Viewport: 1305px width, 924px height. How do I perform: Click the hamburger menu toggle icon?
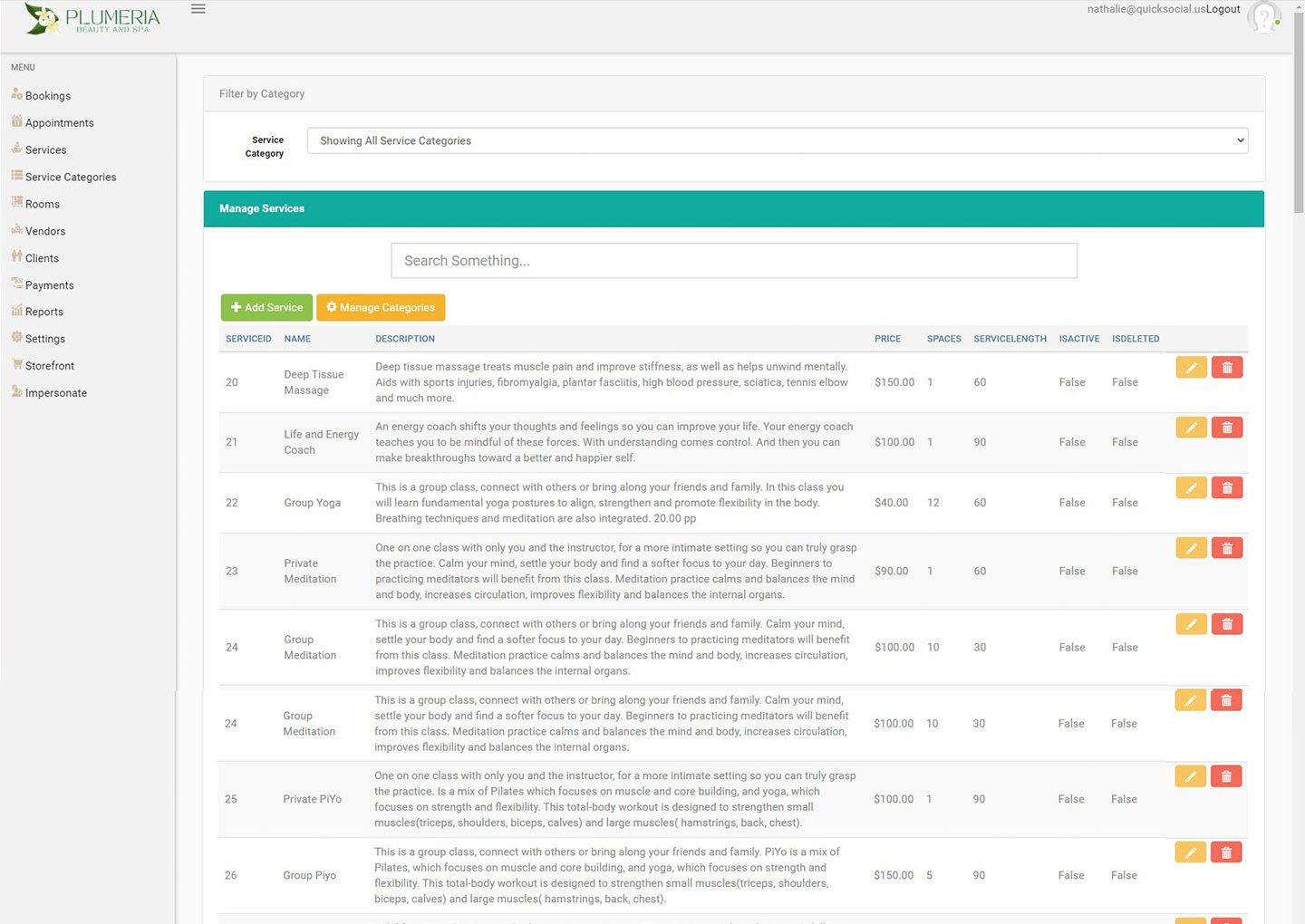tap(198, 9)
